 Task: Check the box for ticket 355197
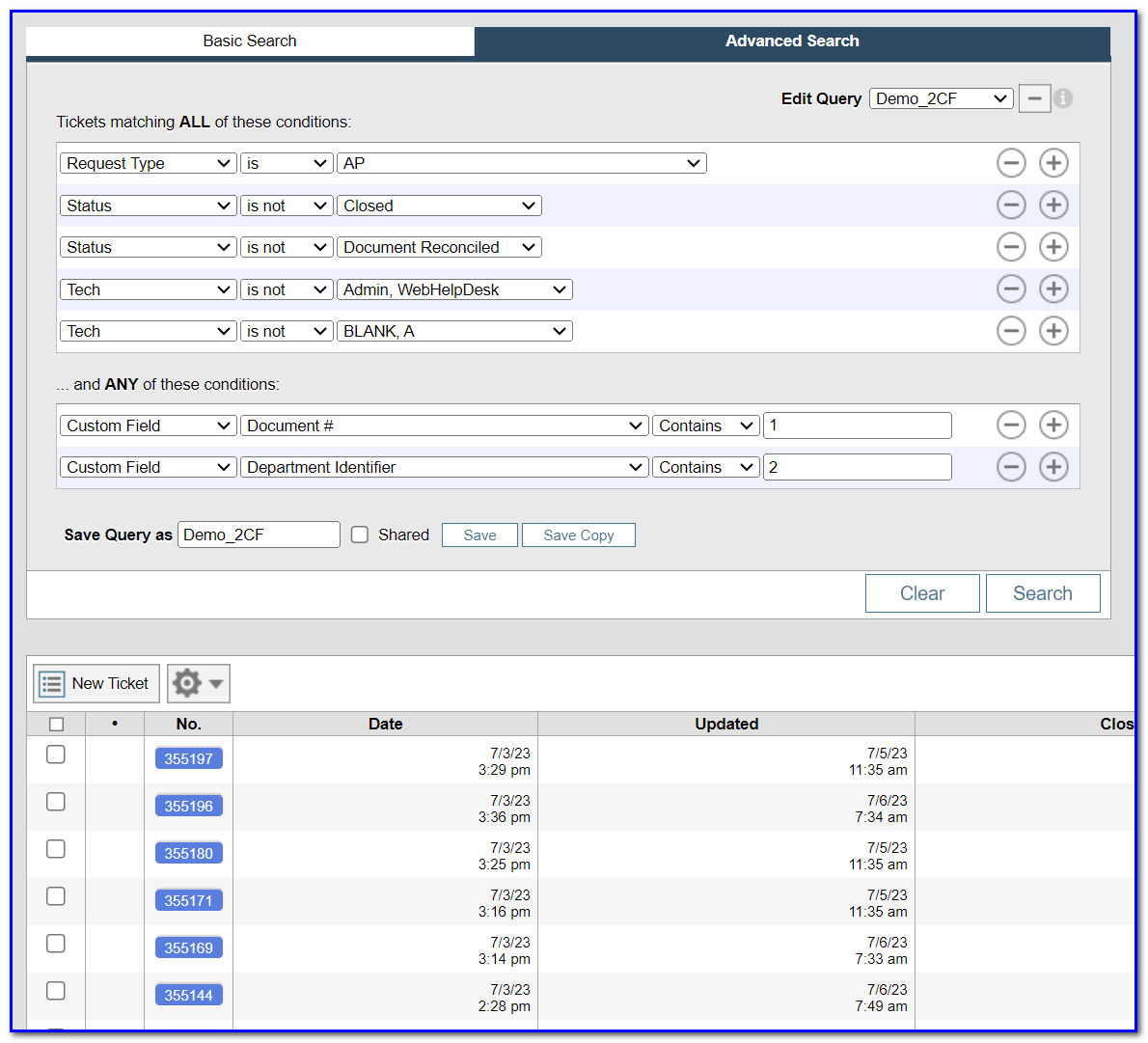pos(56,755)
